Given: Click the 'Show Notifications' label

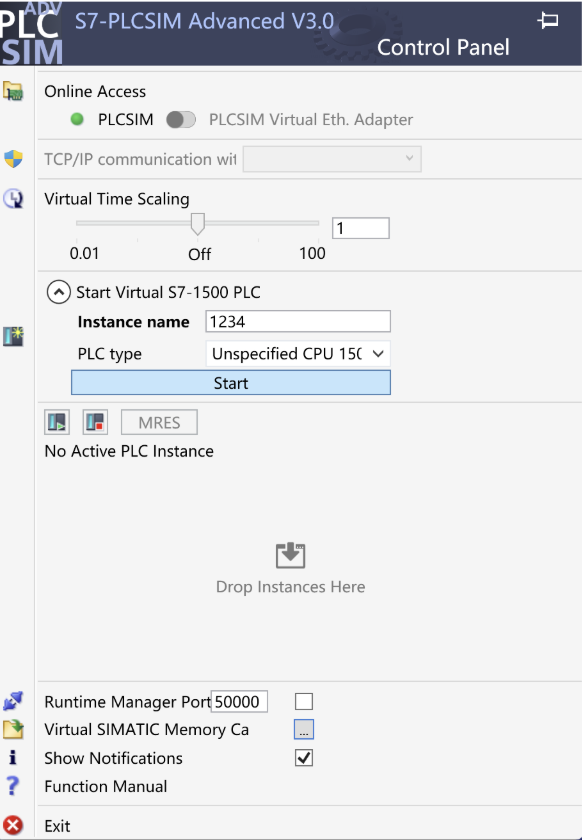Looking at the screenshot, I should click(114, 758).
